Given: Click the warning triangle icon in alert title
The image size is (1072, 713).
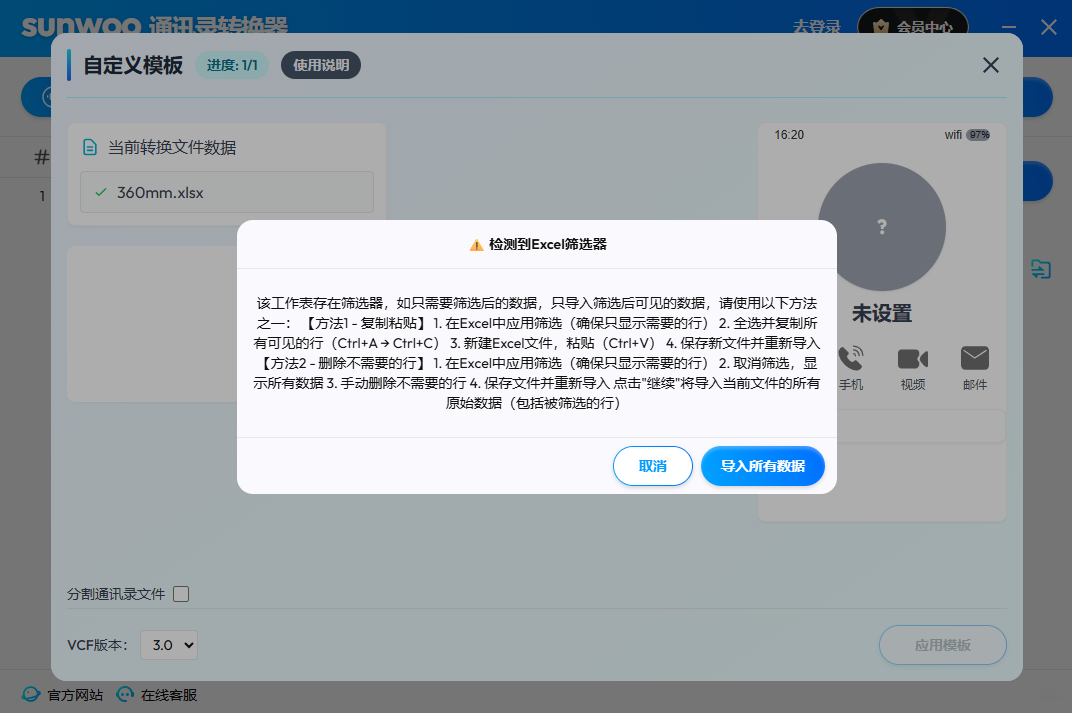Looking at the screenshot, I should point(476,244).
